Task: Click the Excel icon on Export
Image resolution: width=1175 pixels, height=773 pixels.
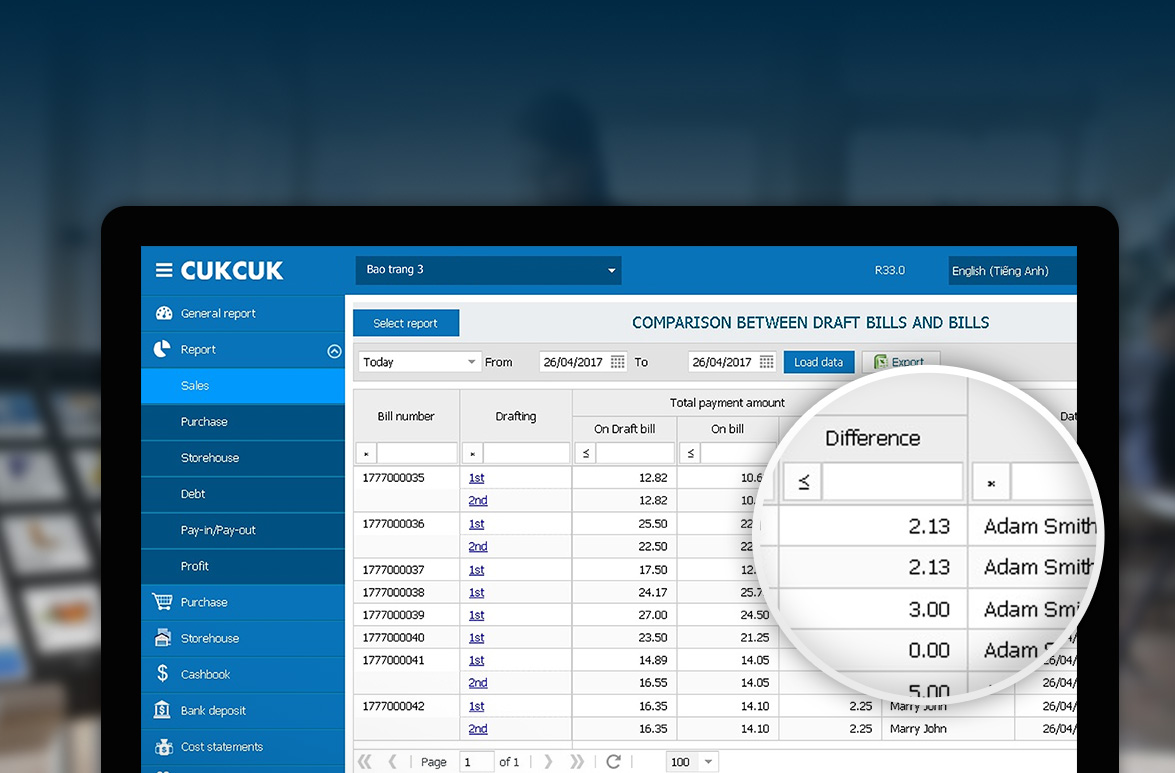Action: point(881,362)
